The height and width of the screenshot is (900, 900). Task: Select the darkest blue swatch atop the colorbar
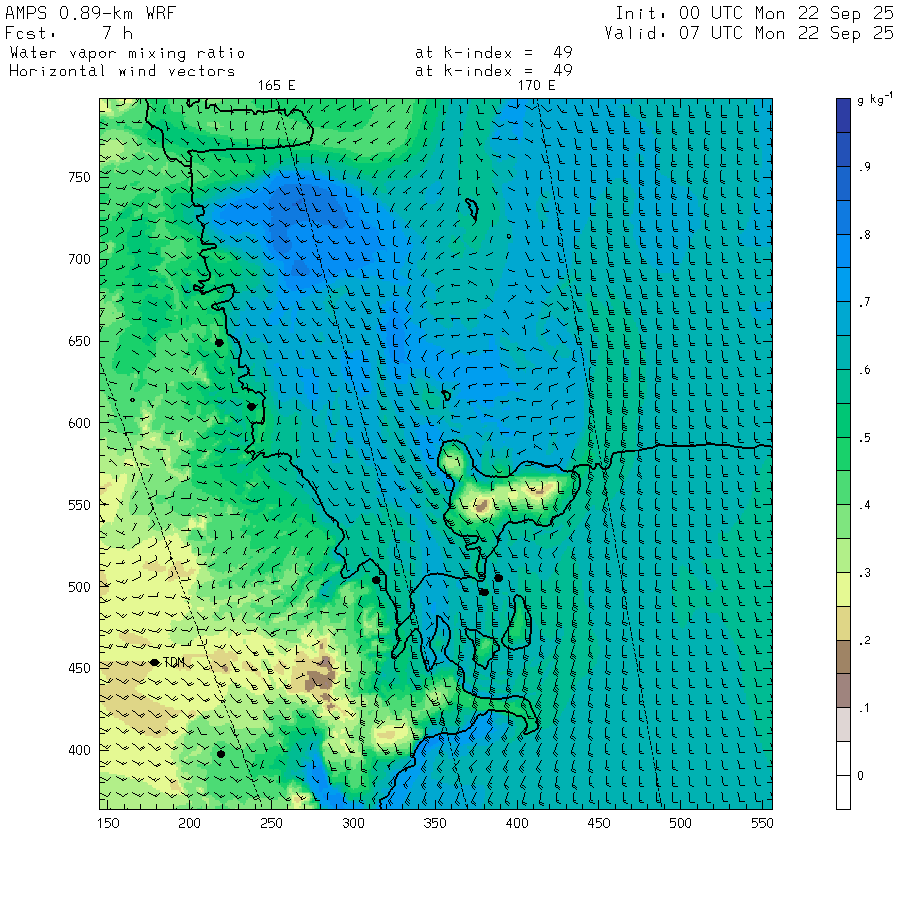pyautogui.click(x=844, y=114)
